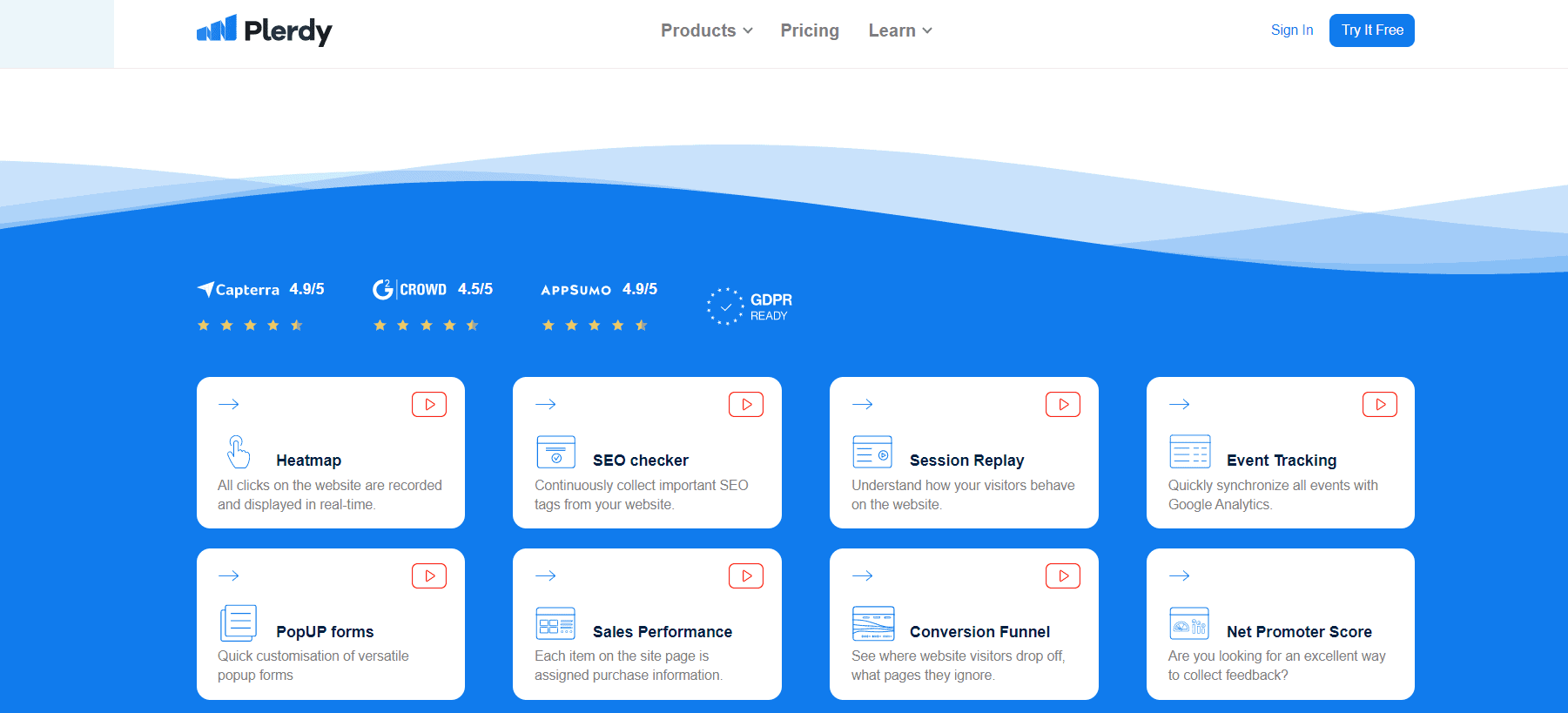Viewport: 1568px width, 713px height.
Task: Click the Try It Free button
Action: point(1372,30)
